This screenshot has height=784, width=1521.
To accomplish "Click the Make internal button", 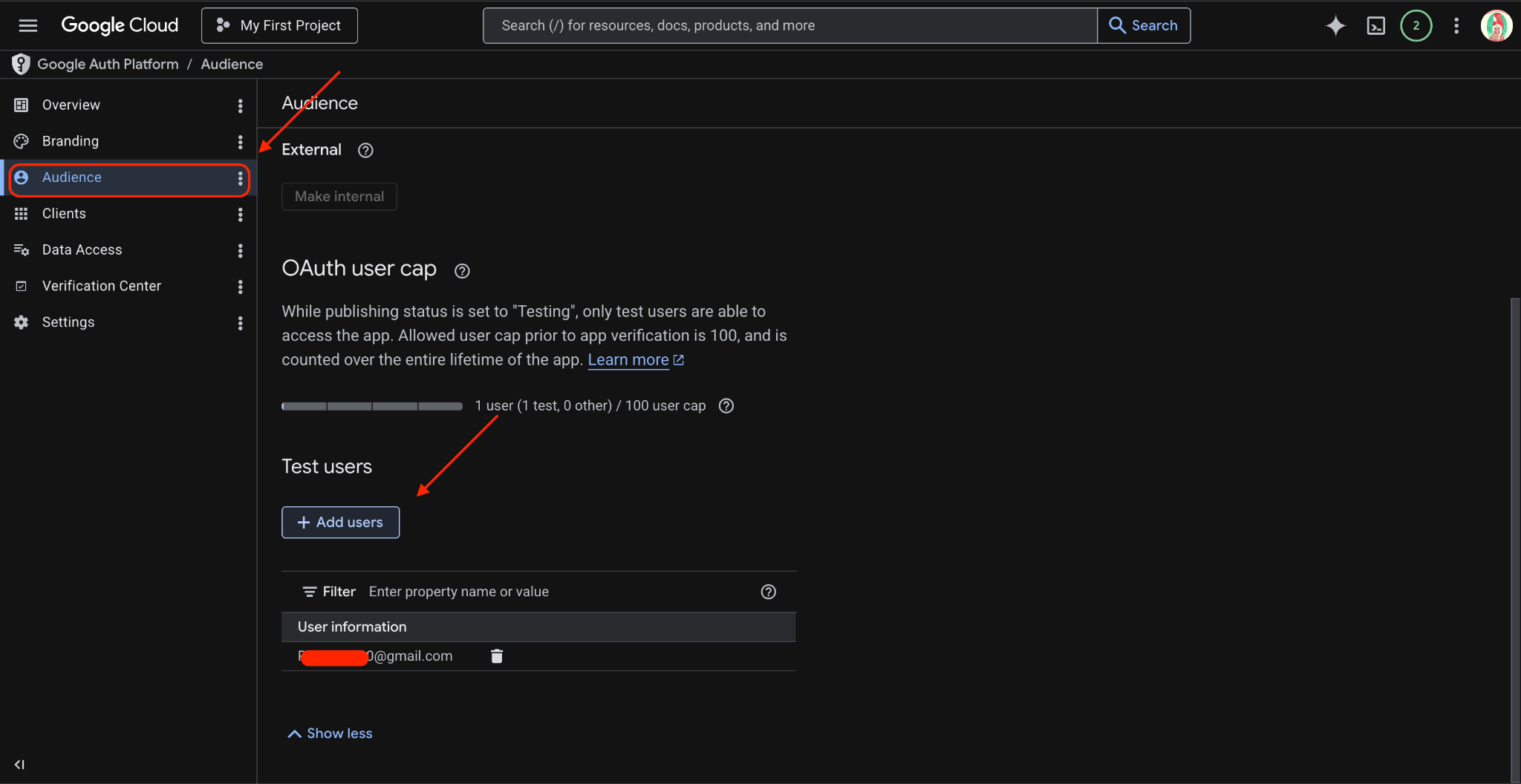I will pos(339,197).
